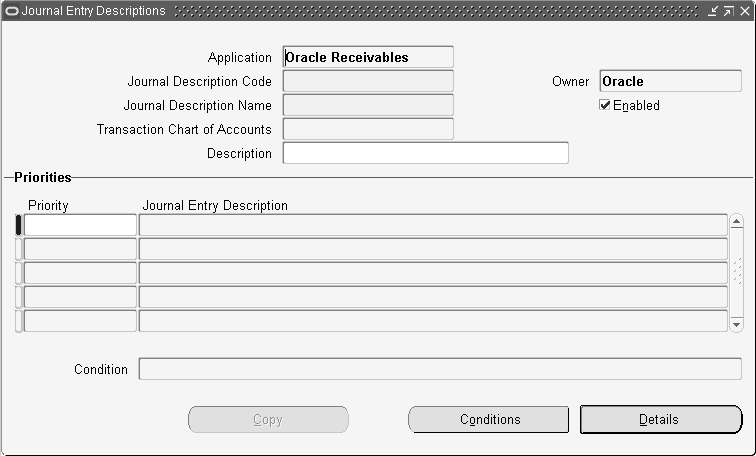This screenshot has height=456, width=756.
Task: Click the Details button
Action: [x=661, y=419]
